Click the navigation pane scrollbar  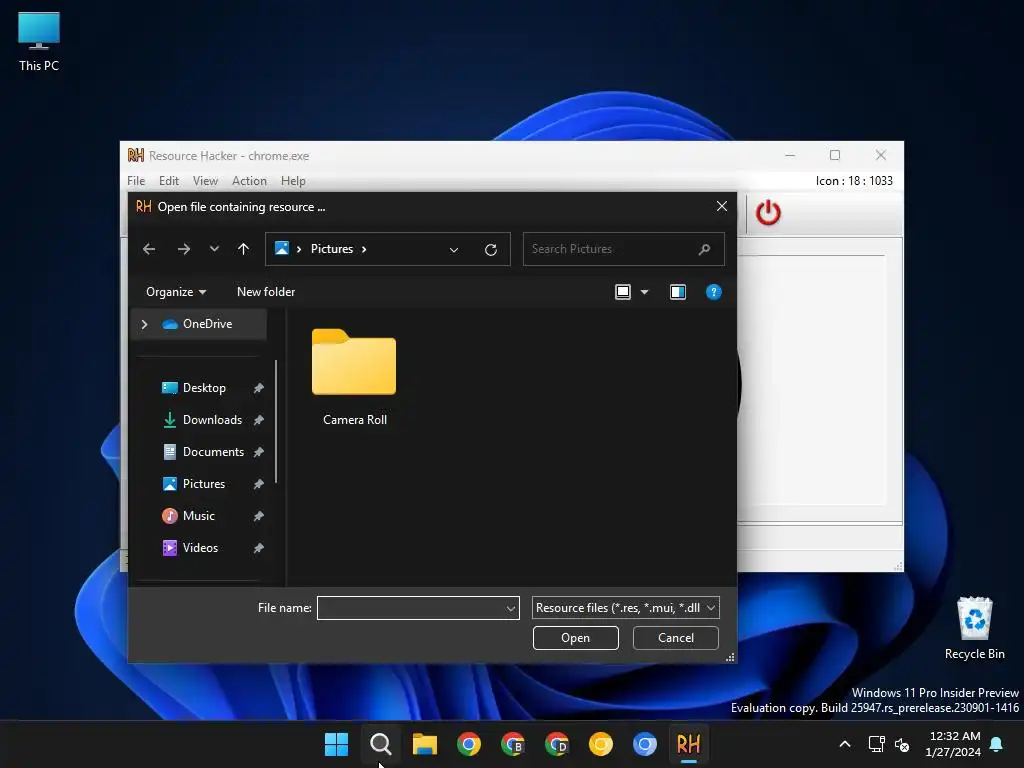point(276,421)
